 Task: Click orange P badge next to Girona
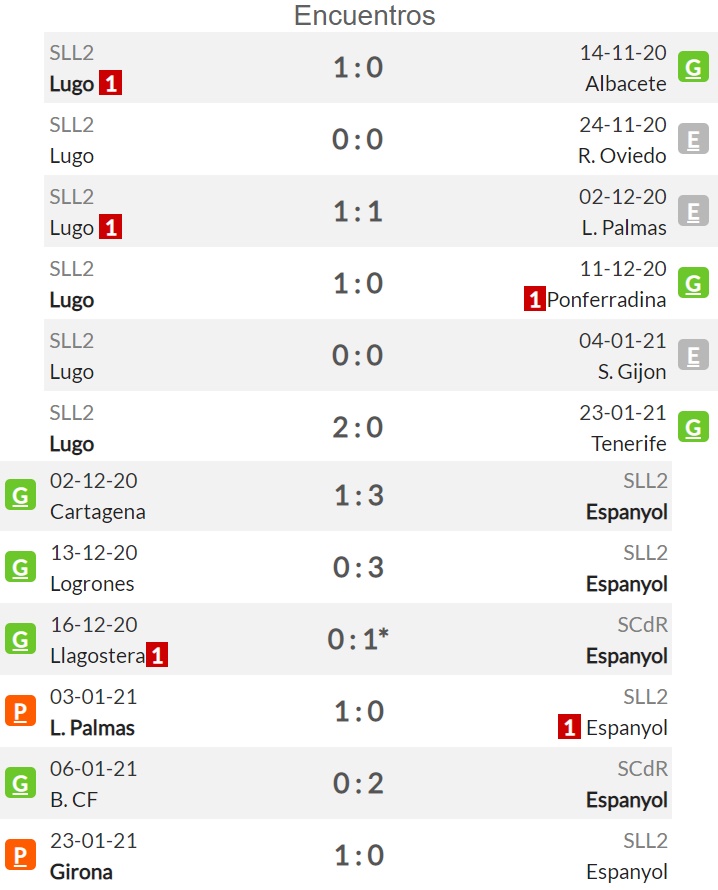point(20,855)
